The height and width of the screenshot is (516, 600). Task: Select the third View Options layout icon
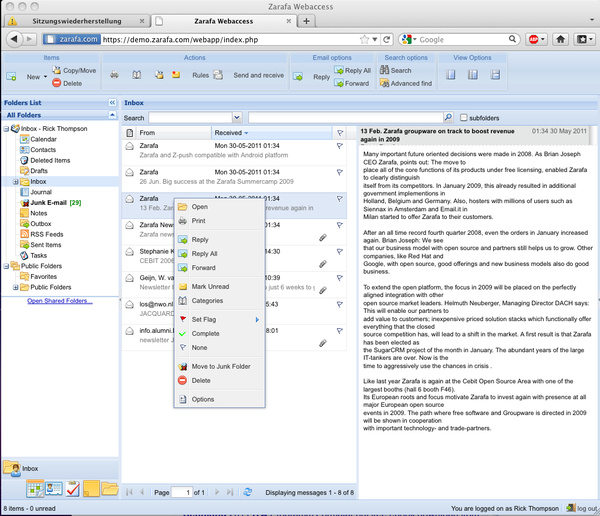[x=496, y=75]
